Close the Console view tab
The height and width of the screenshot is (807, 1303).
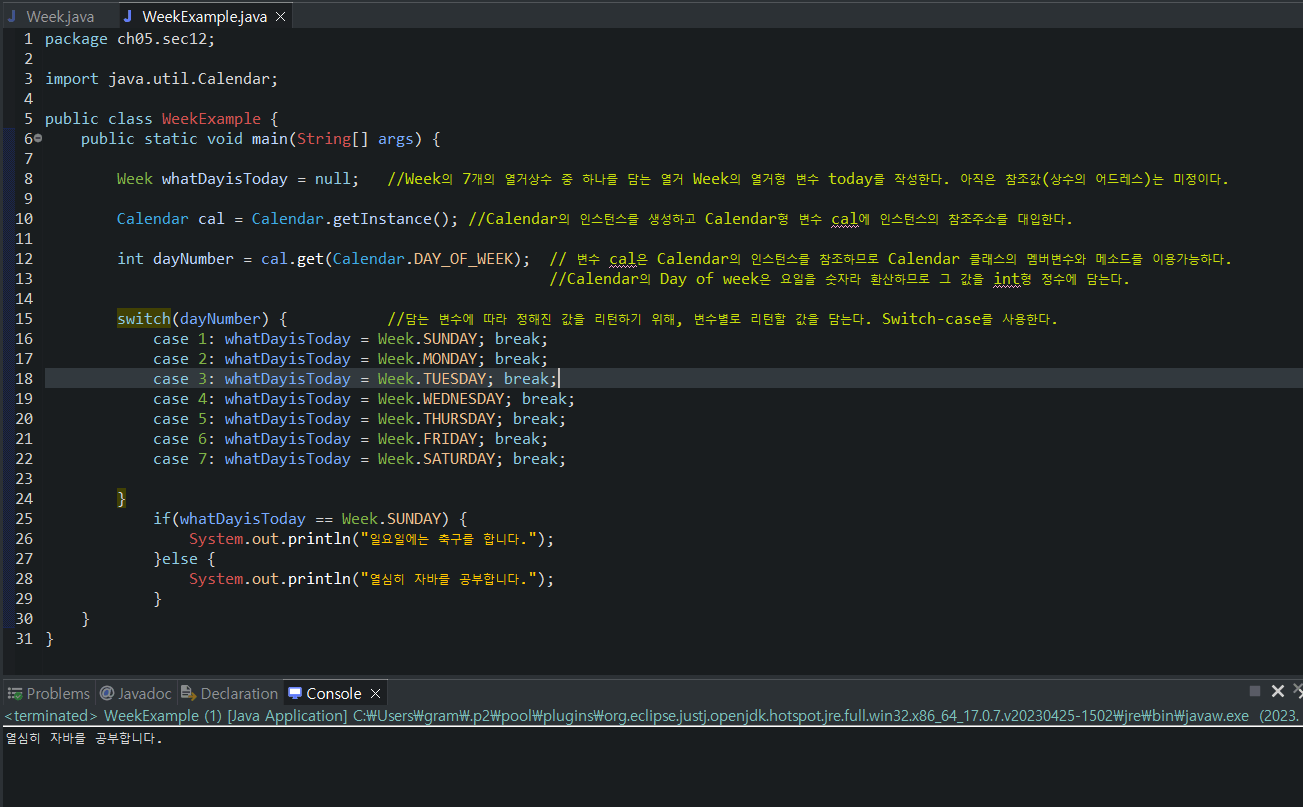click(x=375, y=693)
